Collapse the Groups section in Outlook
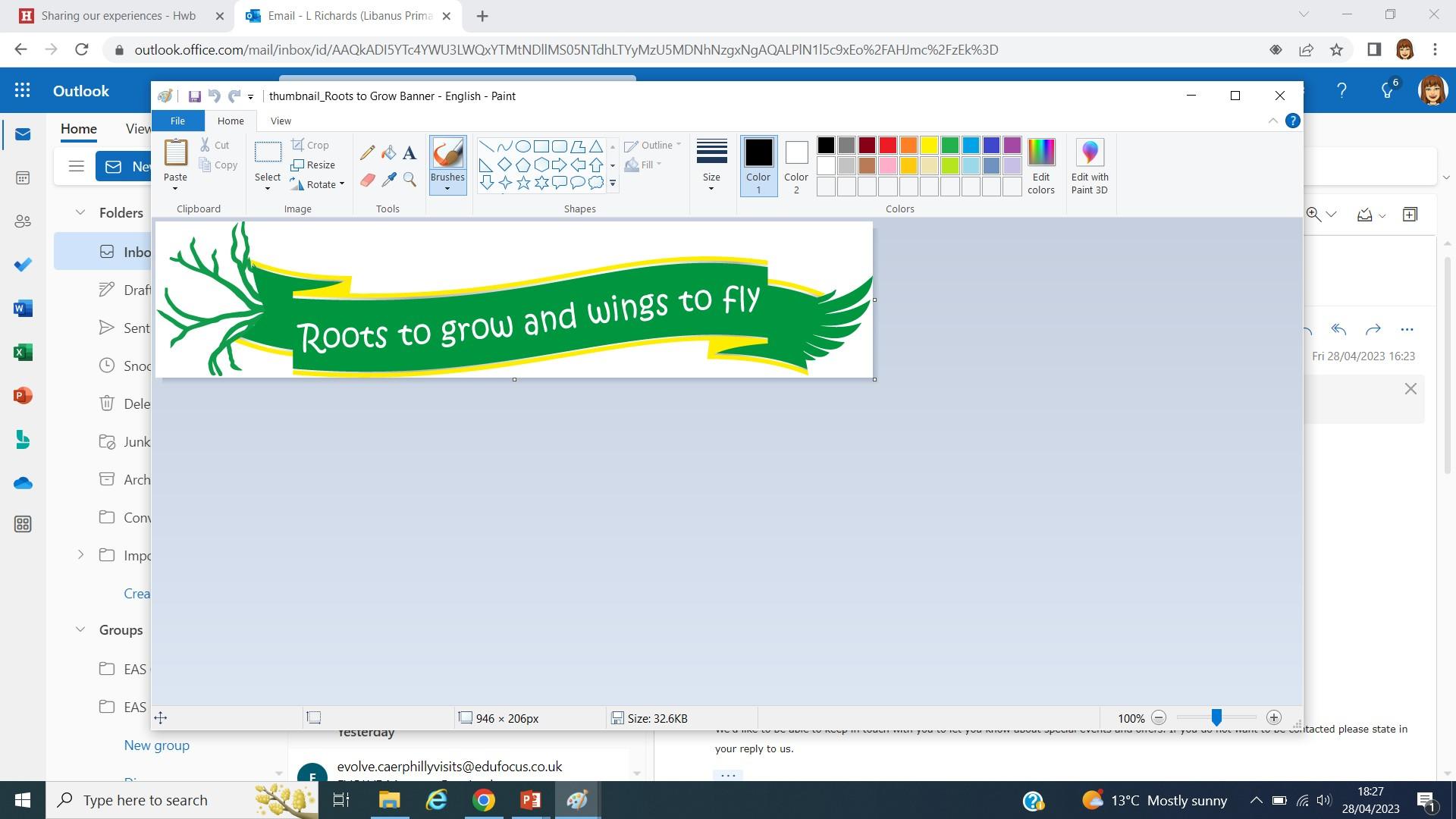The image size is (1456, 819). point(80,629)
